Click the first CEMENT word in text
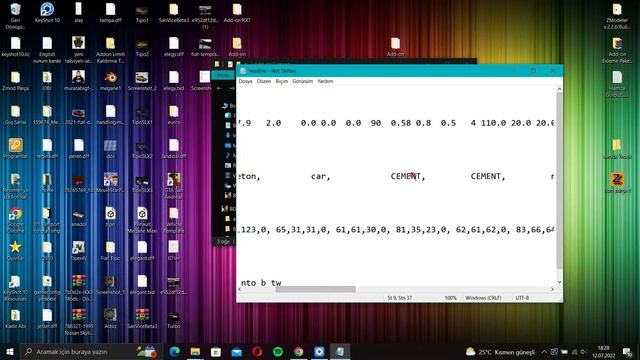Image resolution: width=640 pixels, height=360 pixels. [x=408, y=176]
